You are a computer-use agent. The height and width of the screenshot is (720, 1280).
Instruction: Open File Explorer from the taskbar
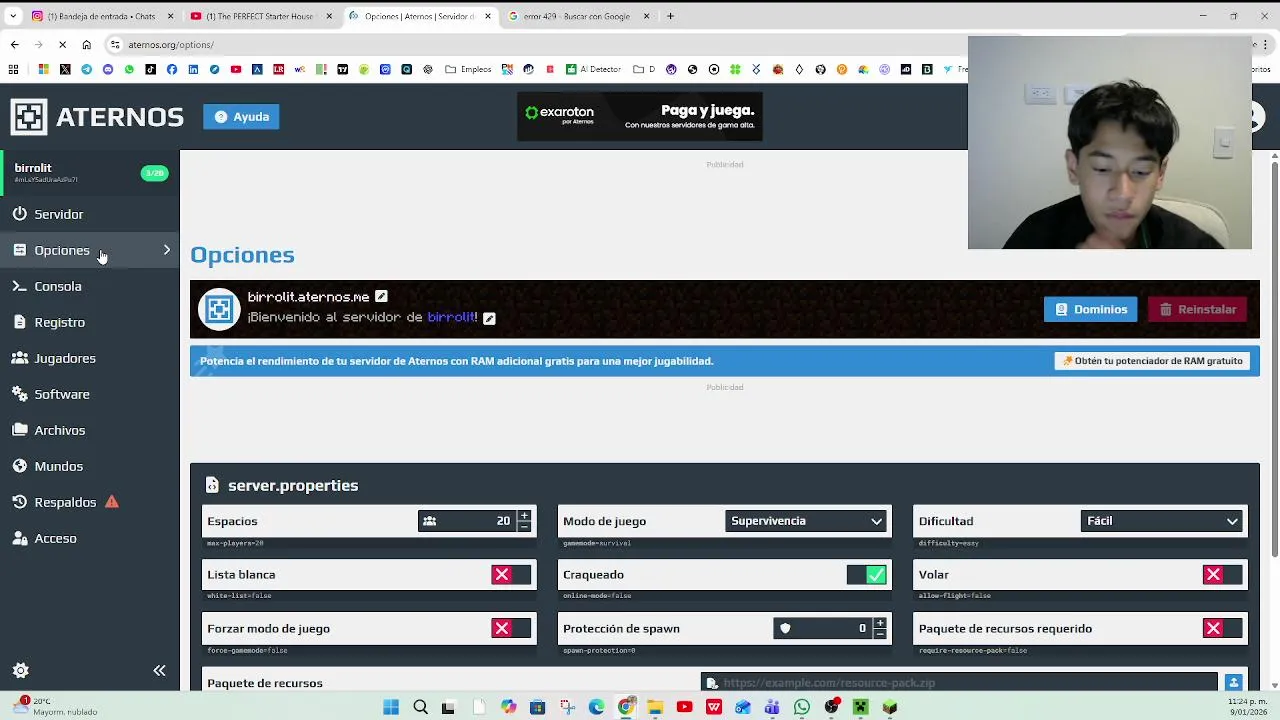pos(655,707)
